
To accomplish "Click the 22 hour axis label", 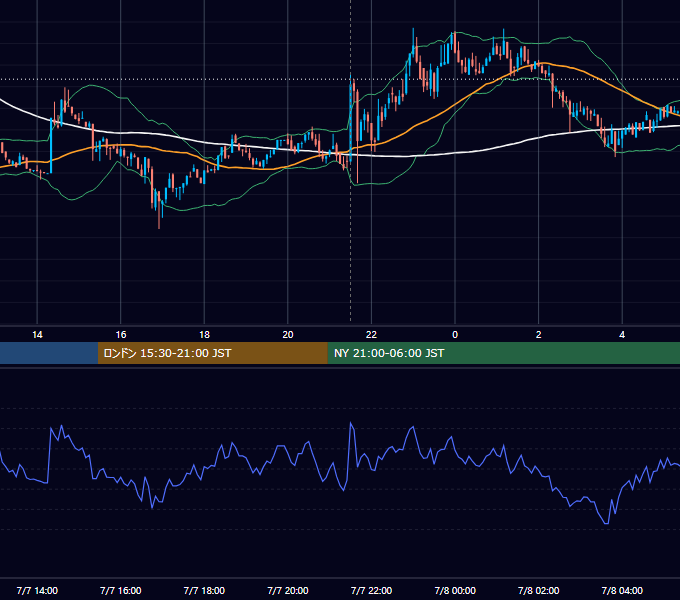I will pos(371,335).
